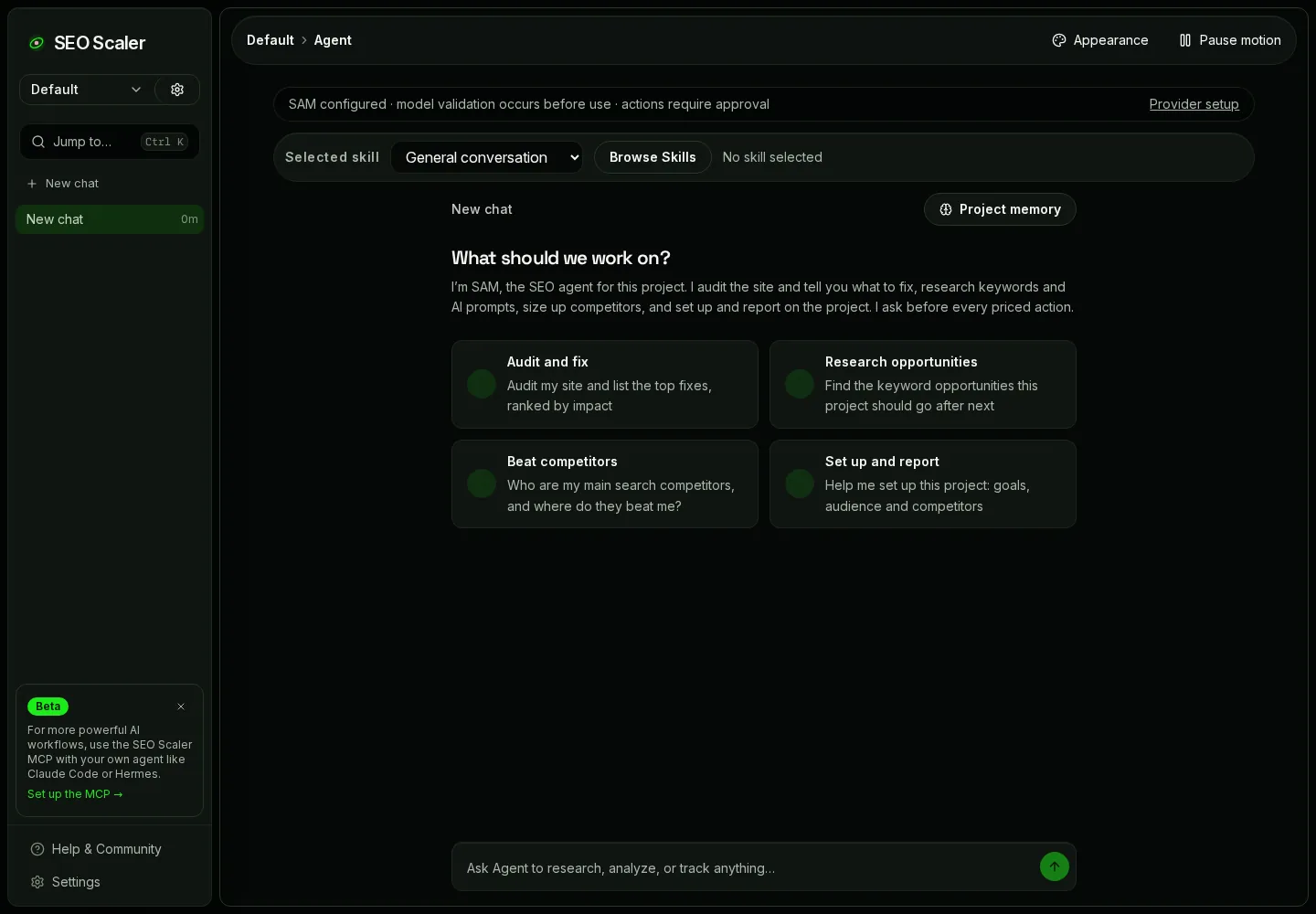Screen dimensions: 1316x914
Task: Click the Beta badge
Action: pyautogui.click(x=48, y=707)
